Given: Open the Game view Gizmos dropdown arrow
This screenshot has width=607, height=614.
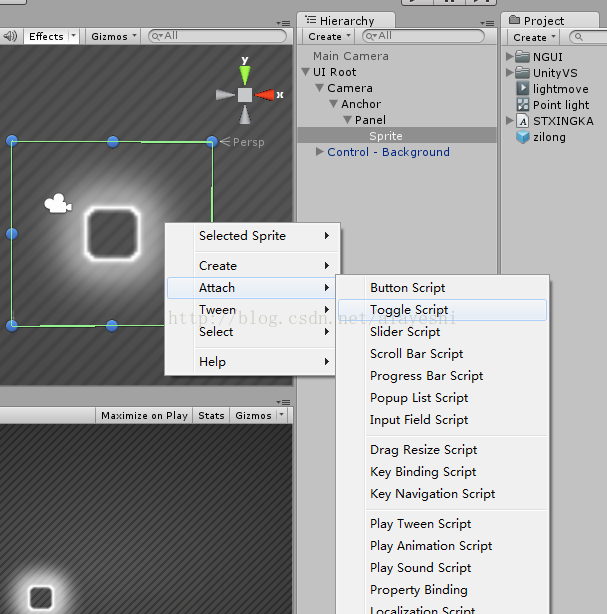Looking at the screenshot, I should tap(282, 415).
